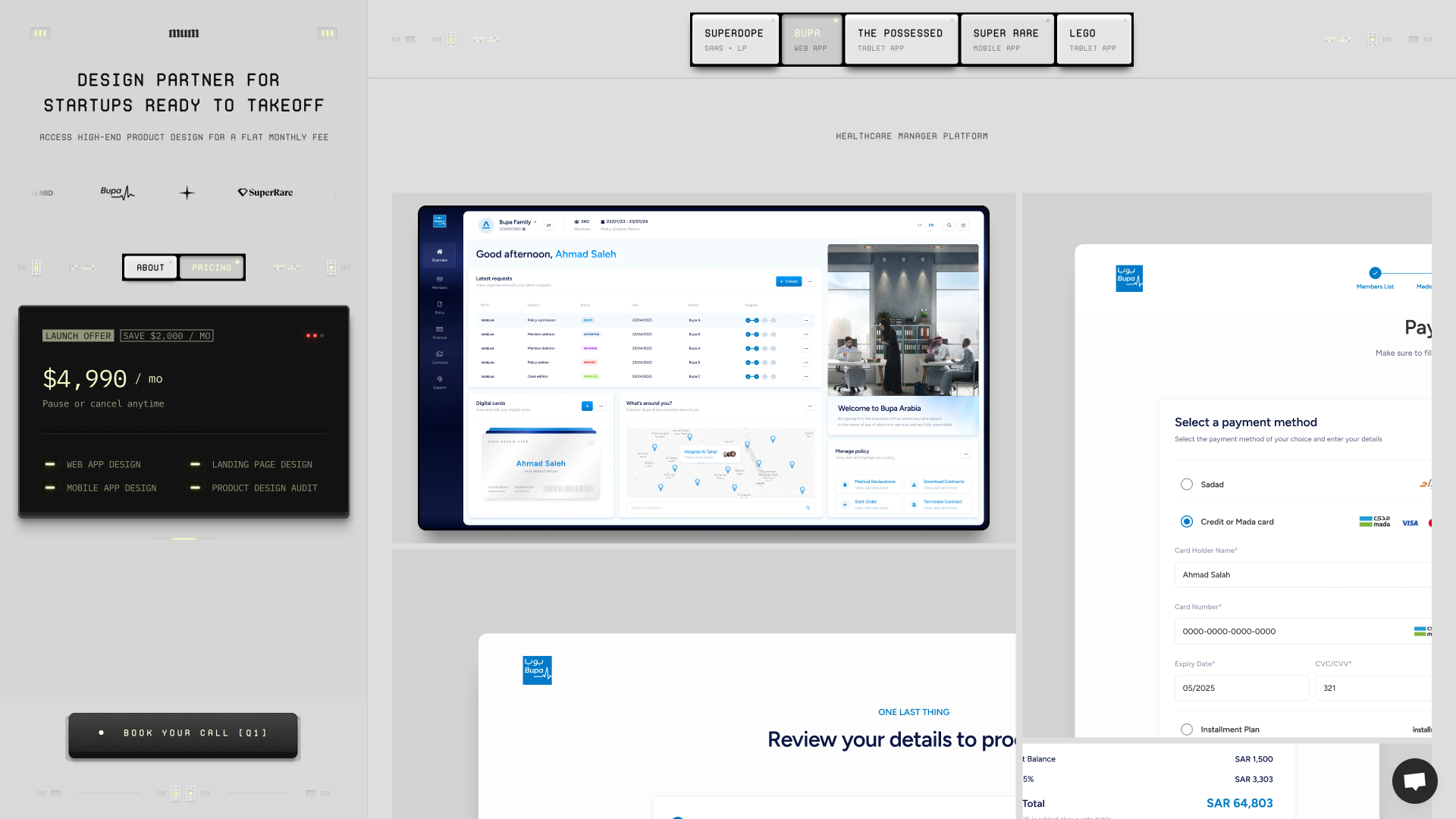Open the more menu of What's around you

(x=810, y=406)
